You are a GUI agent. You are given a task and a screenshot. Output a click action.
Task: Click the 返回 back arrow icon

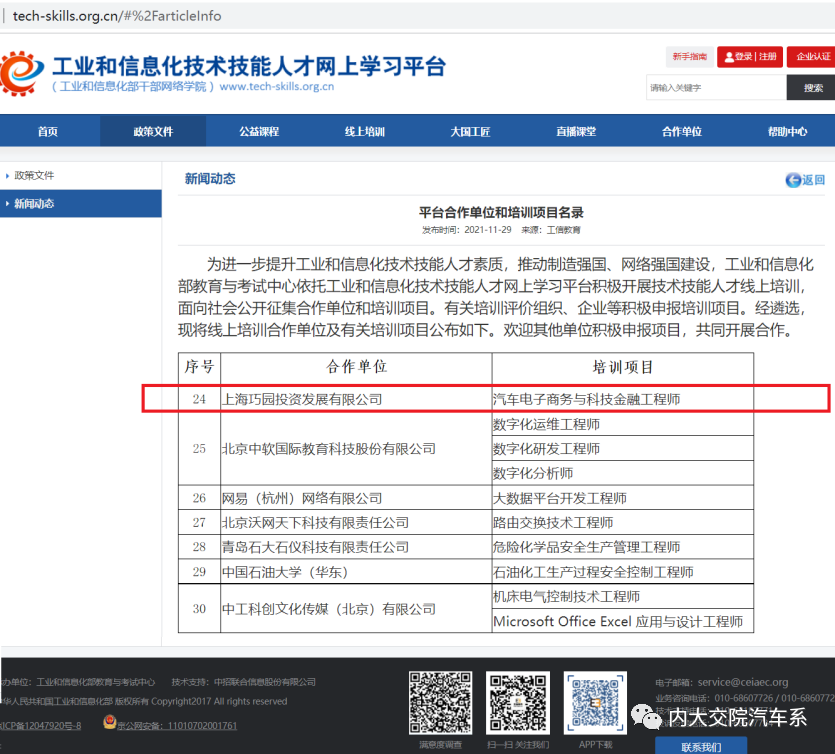(x=793, y=180)
